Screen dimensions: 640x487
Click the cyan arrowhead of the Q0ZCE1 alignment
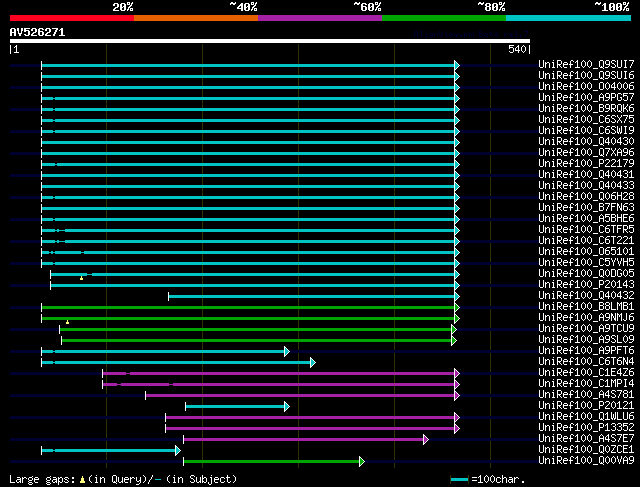[x=178, y=451]
